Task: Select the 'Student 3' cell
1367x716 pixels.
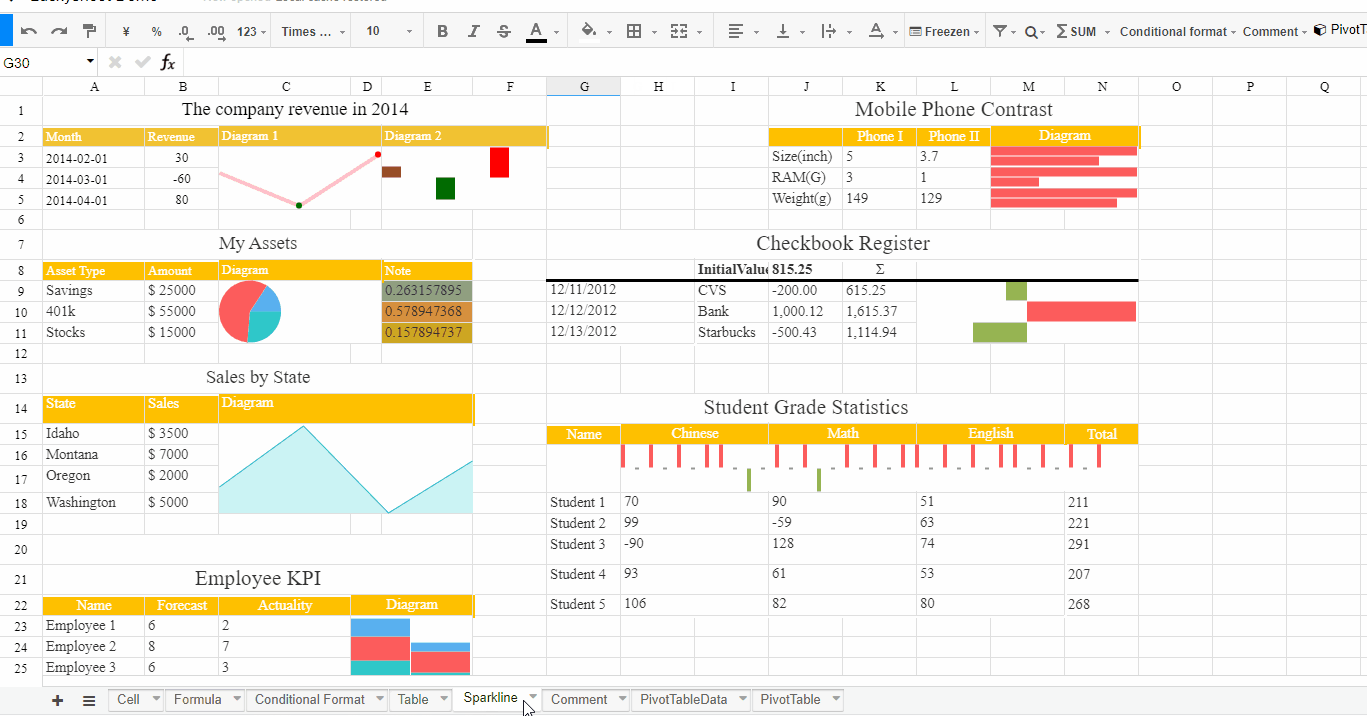Action: pyautogui.click(x=583, y=545)
